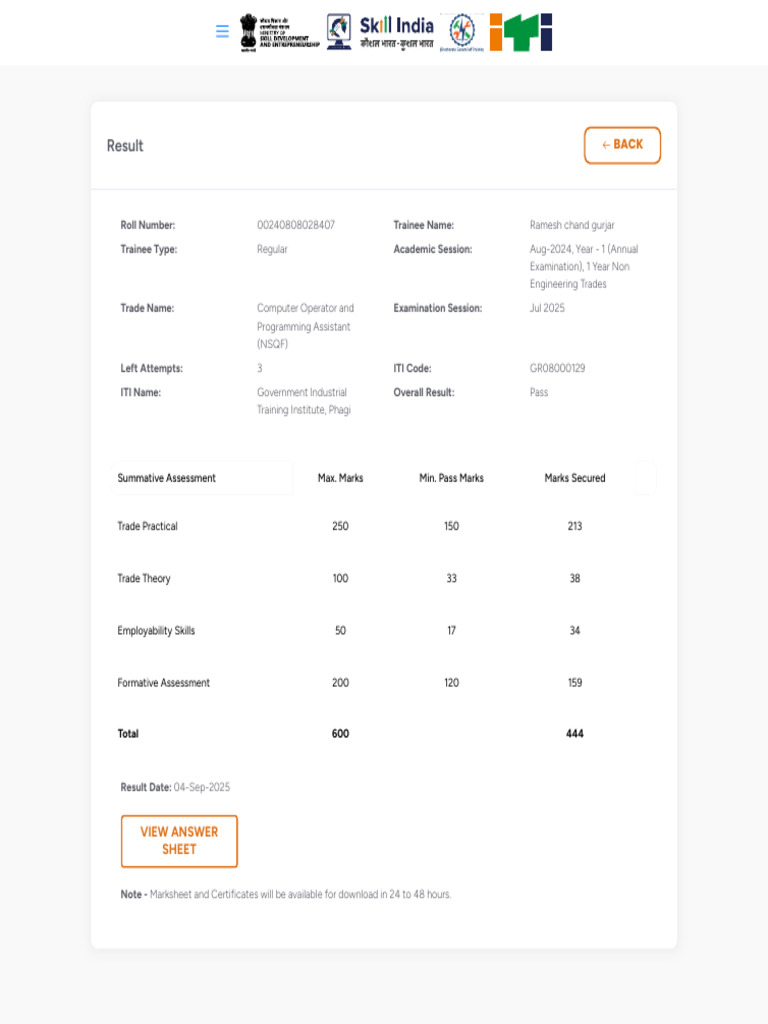This screenshot has width=768, height=1024.
Task: Click the ITI Code value GR08000129
Action: pos(558,368)
